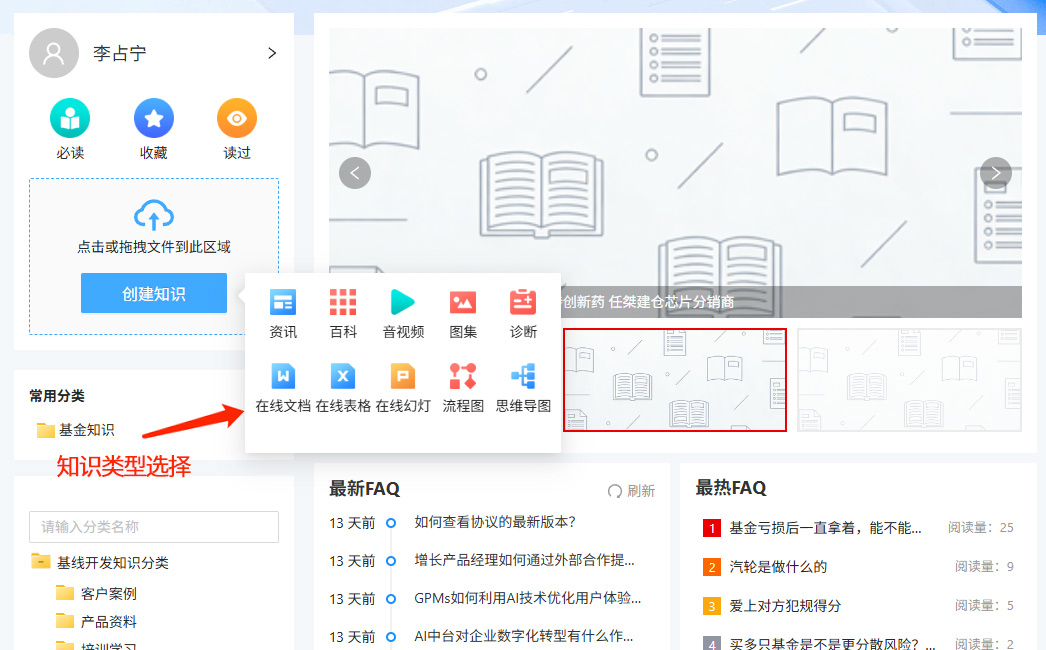Image resolution: width=1046 pixels, height=650 pixels.
Task: Focus the 请输入分类名称 search field
Action: click(154, 527)
